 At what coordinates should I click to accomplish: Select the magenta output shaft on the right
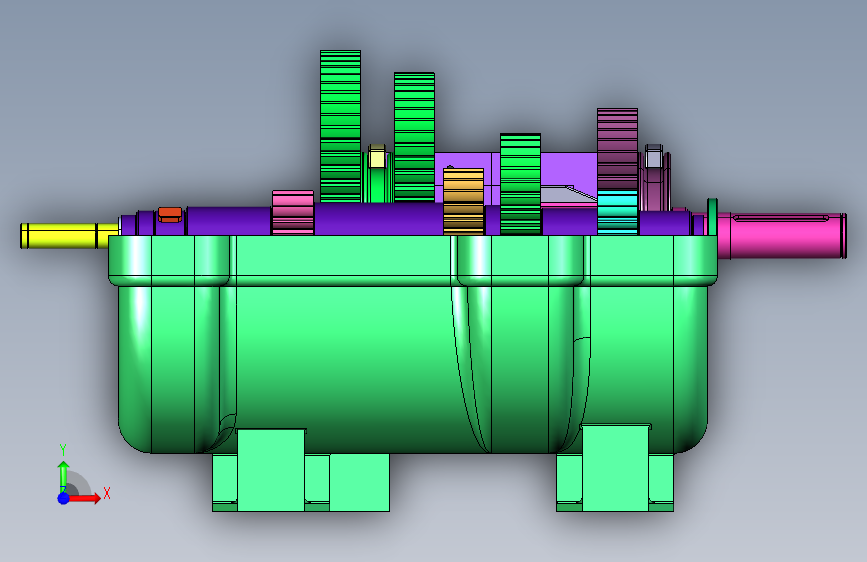click(x=782, y=236)
